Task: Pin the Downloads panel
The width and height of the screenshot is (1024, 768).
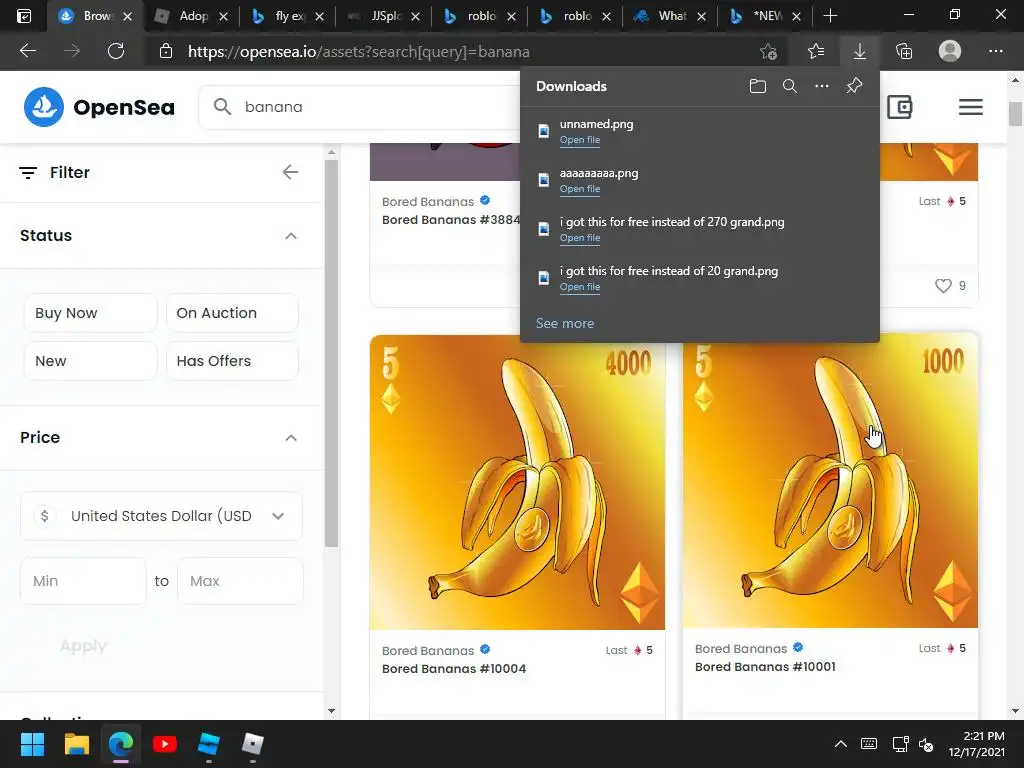Action: tap(854, 86)
